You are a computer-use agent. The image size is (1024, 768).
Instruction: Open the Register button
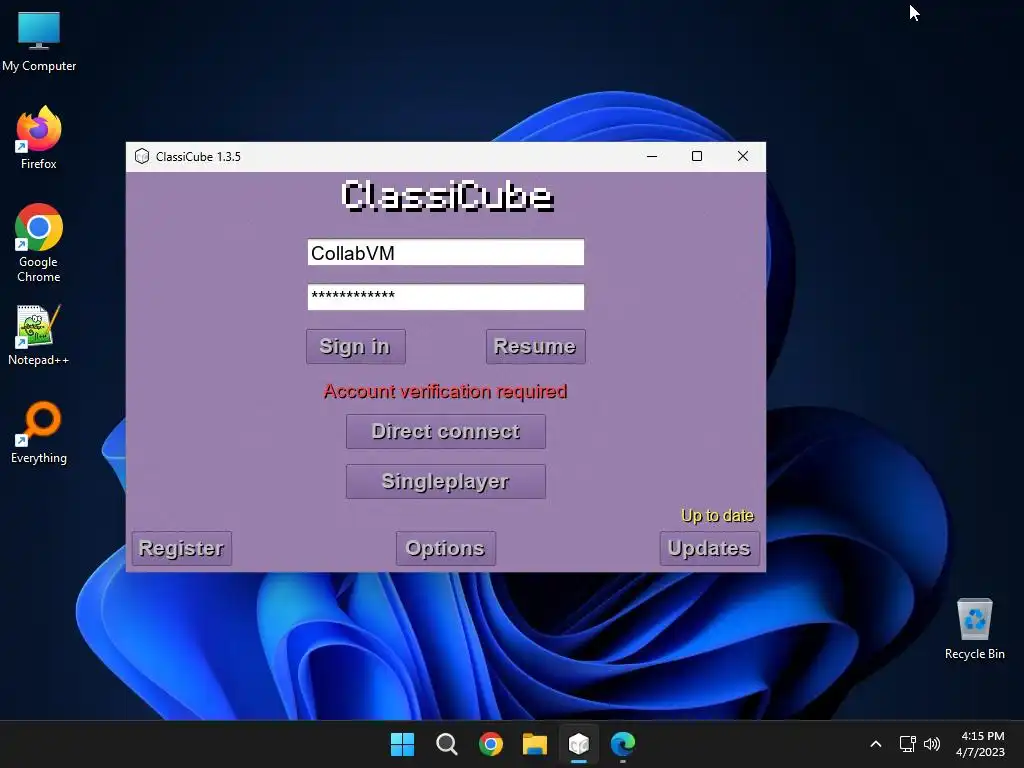click(x=182, y=549)
